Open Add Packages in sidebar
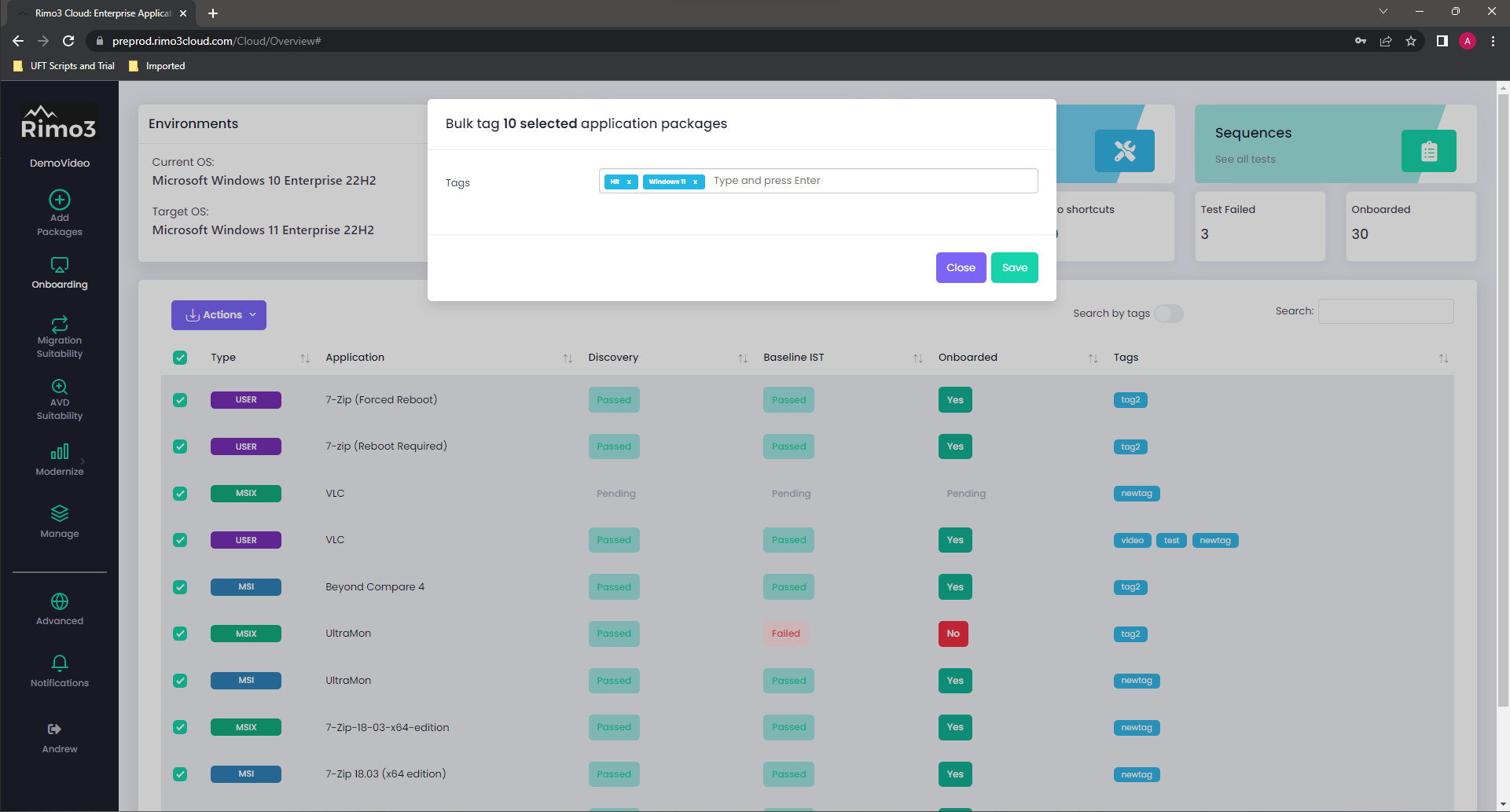This screenshot has width=1510, height=812. (x=60, y=212)
